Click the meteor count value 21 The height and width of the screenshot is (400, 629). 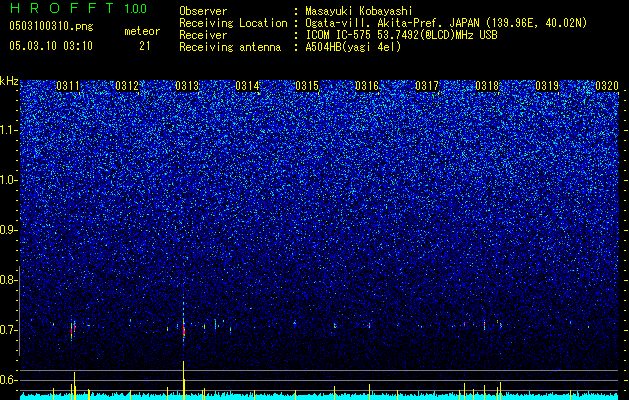pos(145,46)
